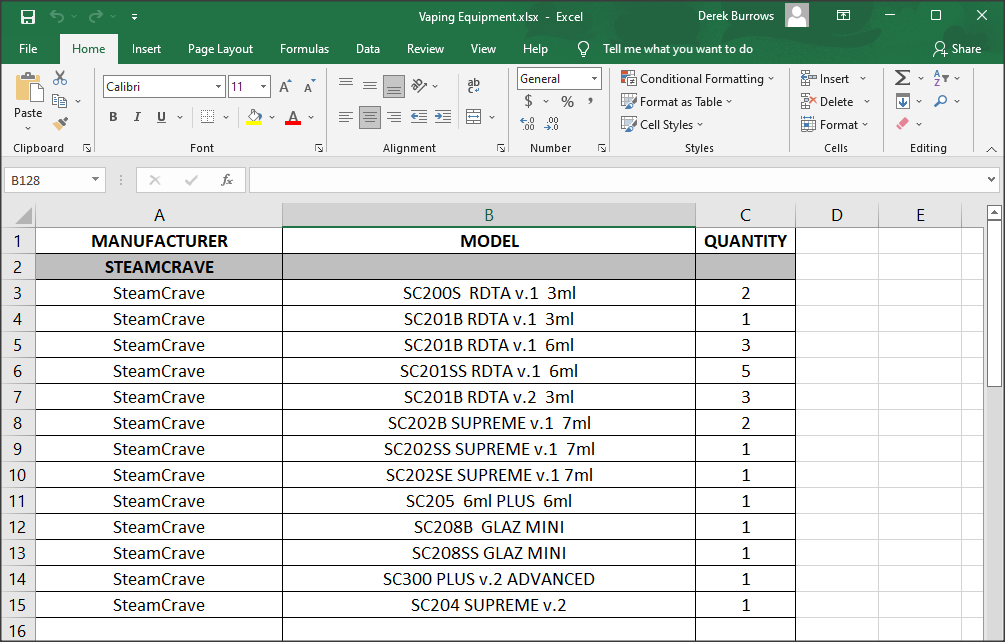
Task: Click the Increase Indent icon
Action: pos(441,117)
